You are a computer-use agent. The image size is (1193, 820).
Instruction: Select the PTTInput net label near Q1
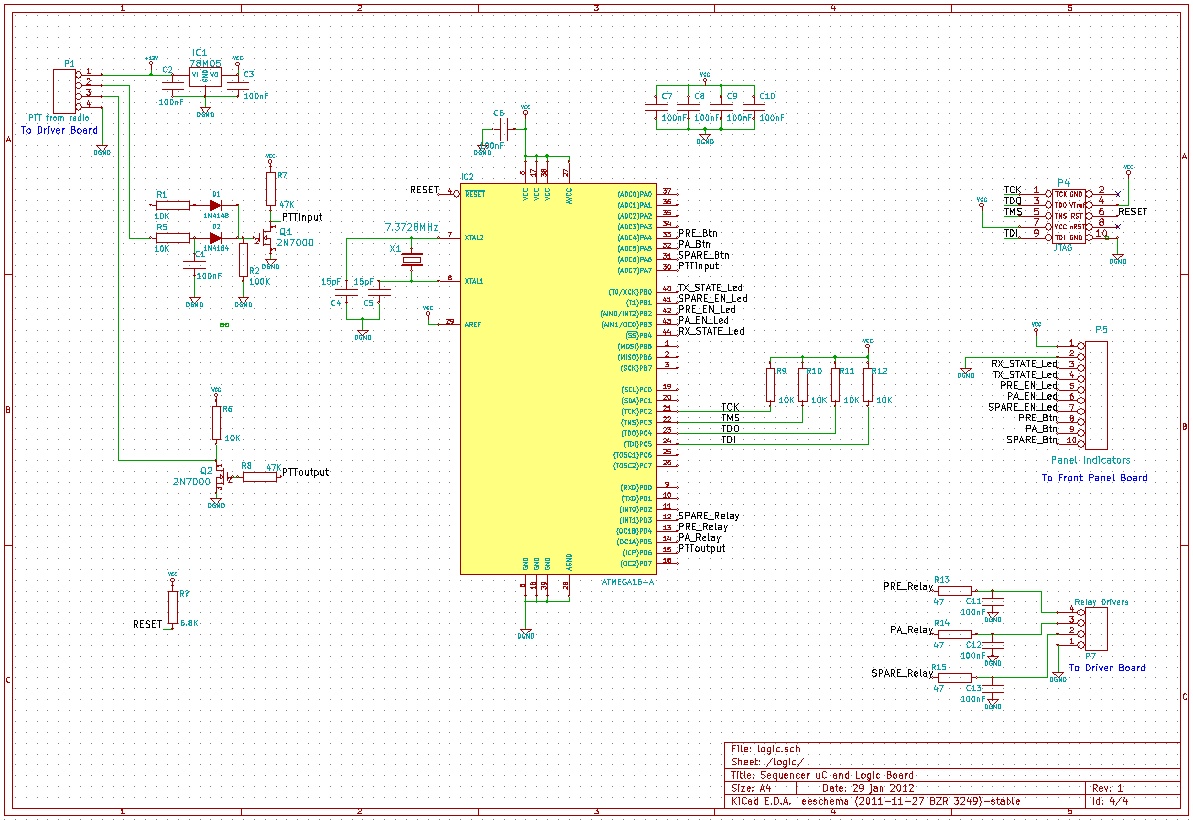tap(302, 217)
